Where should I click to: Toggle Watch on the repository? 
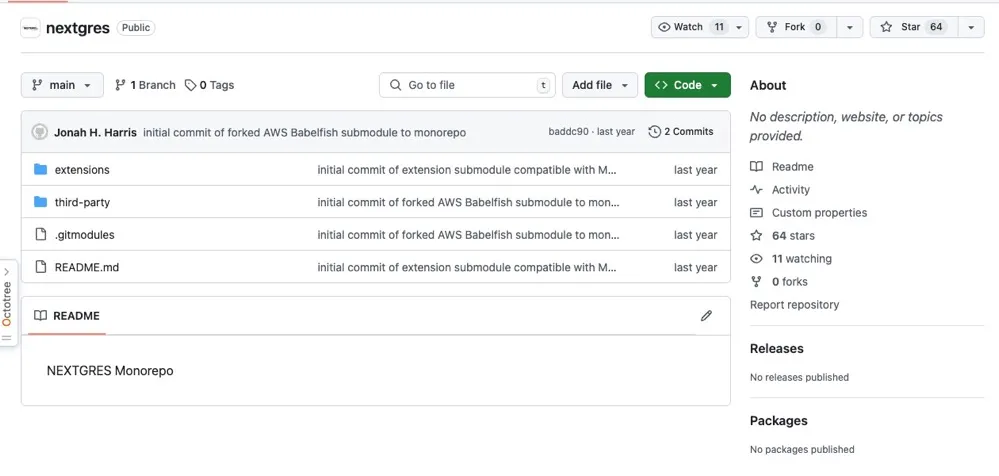pyautogui.click(x=689, y=27)
